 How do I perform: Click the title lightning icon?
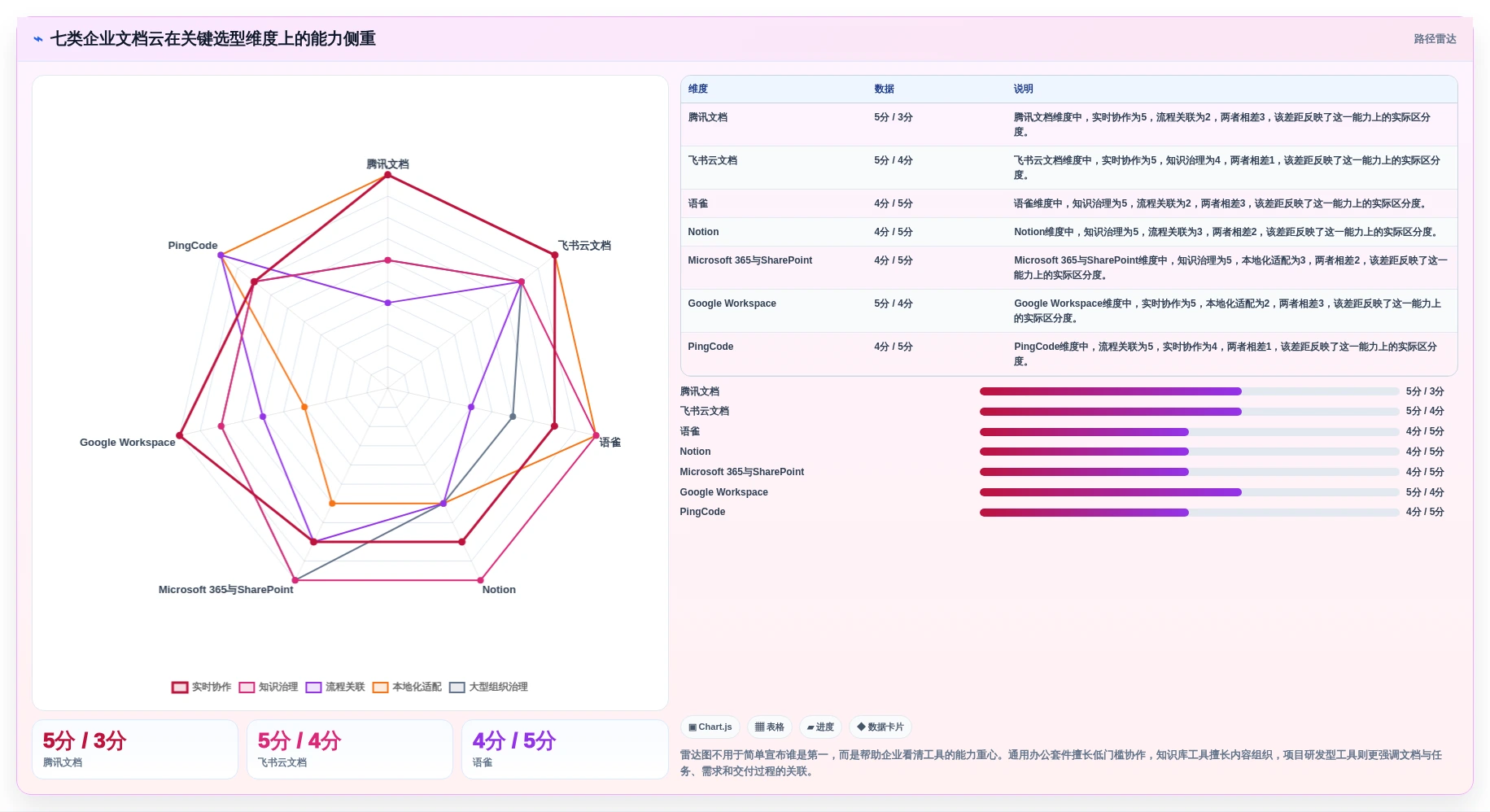(38, 39)
